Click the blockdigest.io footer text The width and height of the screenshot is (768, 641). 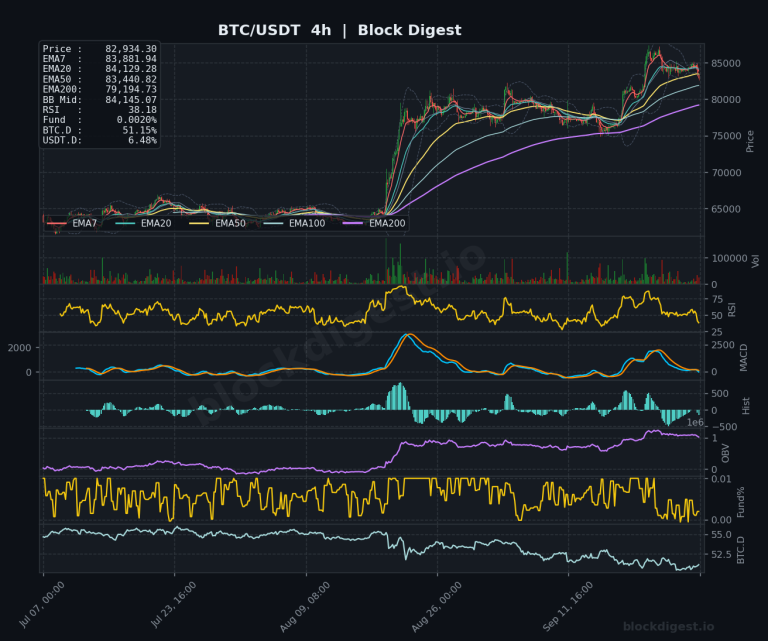pos(668,626)
